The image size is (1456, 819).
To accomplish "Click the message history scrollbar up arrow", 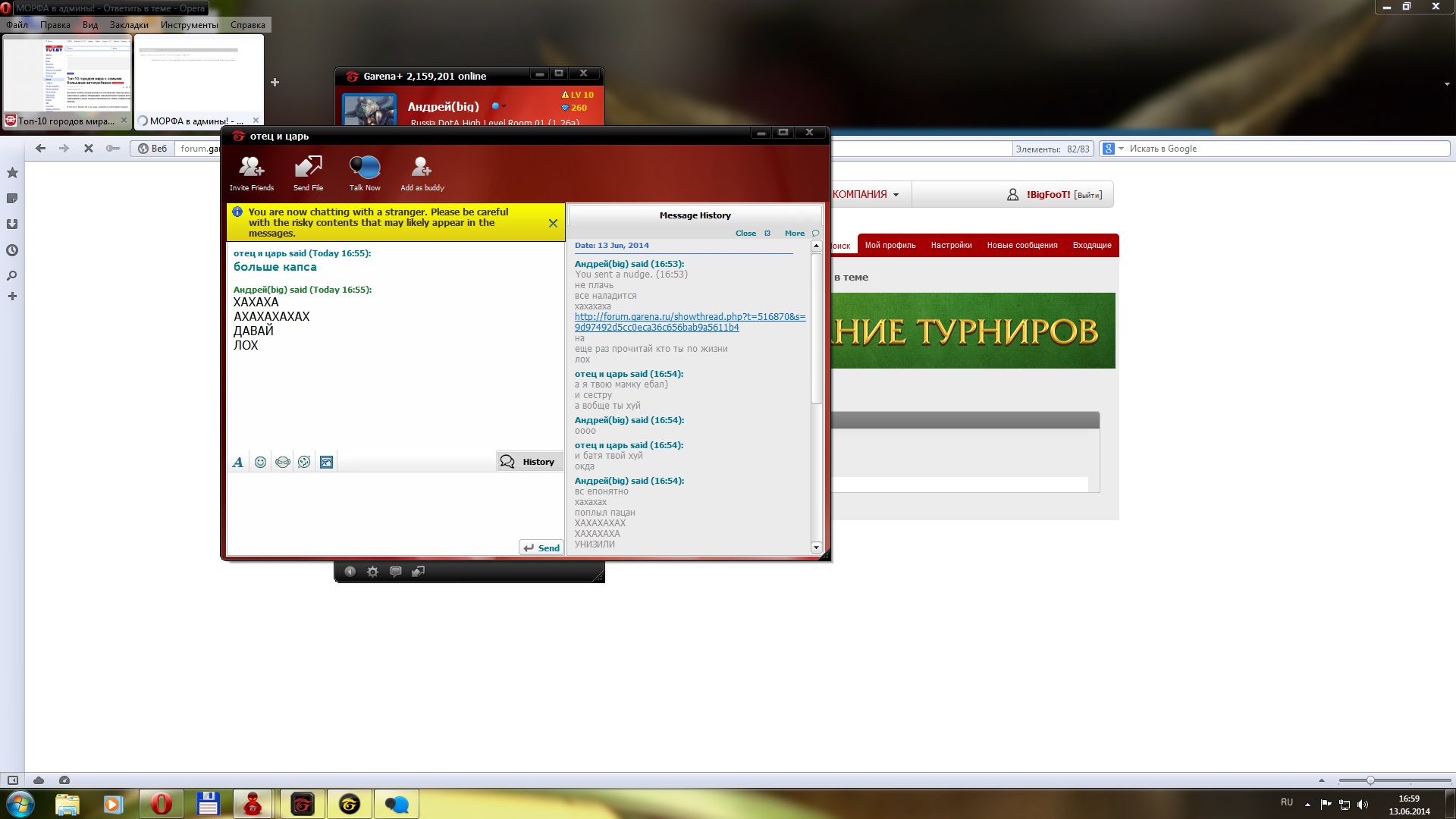I will 816,246.
